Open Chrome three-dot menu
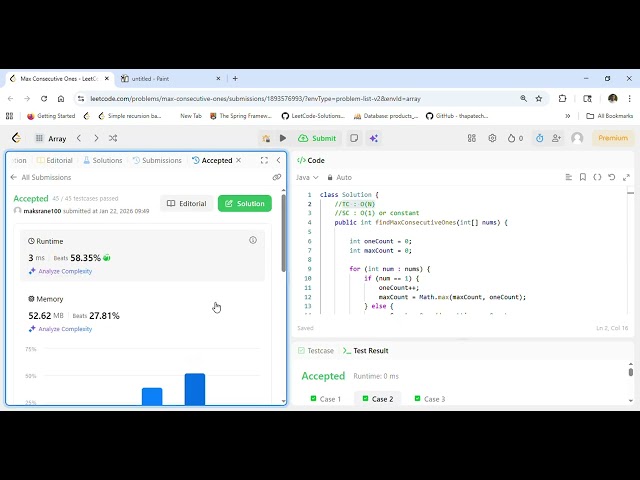This screenshot has height=480, width=640. pyautogui.click(x=630, y=98)
